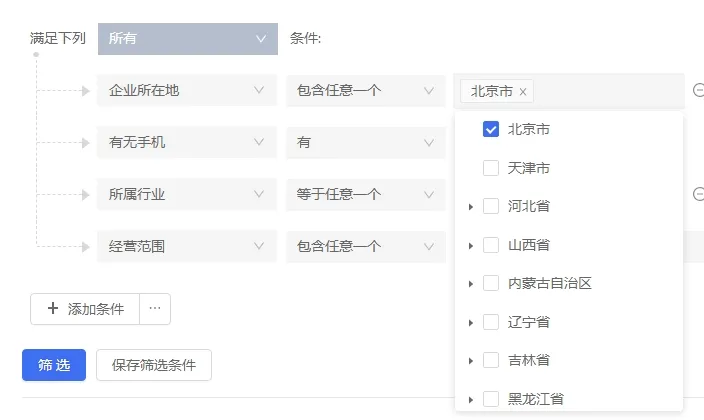
Task: Open the 经营范围 field dropdown
Action: click(187, 246)
